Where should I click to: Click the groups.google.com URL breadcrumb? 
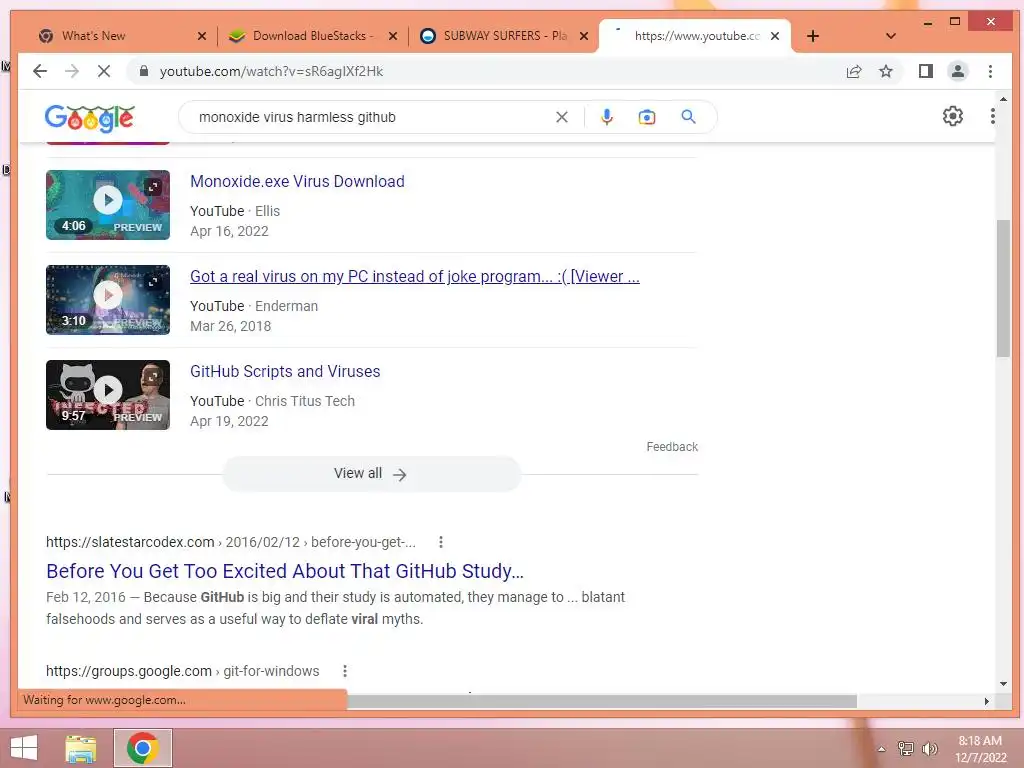pyautogui.click(x=182, y=671)
